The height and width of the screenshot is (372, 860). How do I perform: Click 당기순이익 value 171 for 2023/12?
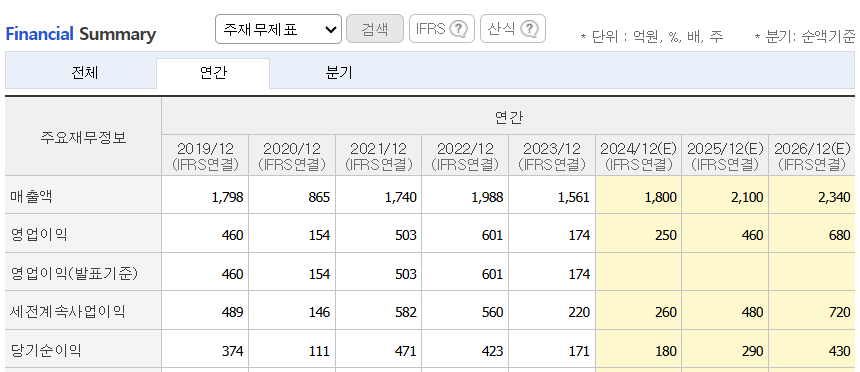coord(579,351)
